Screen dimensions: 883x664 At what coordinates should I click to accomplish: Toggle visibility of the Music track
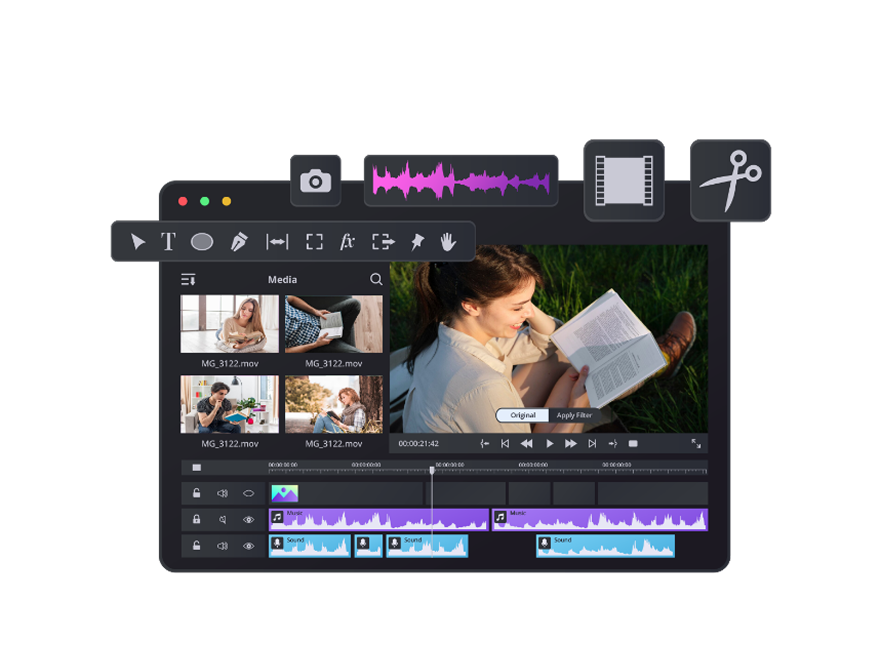point(249,519)
